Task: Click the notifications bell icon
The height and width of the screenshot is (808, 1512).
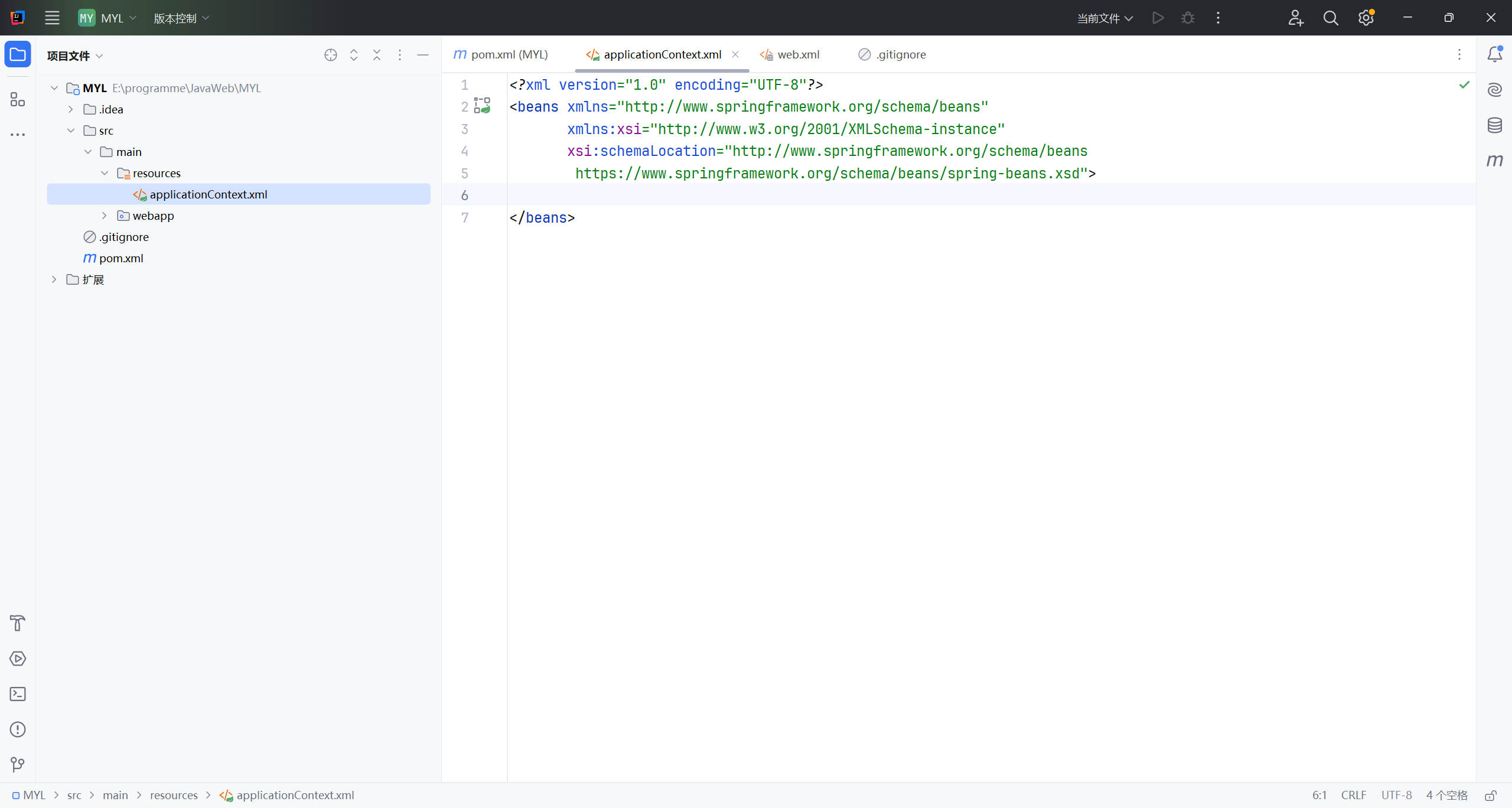Action: (1494, 54)
